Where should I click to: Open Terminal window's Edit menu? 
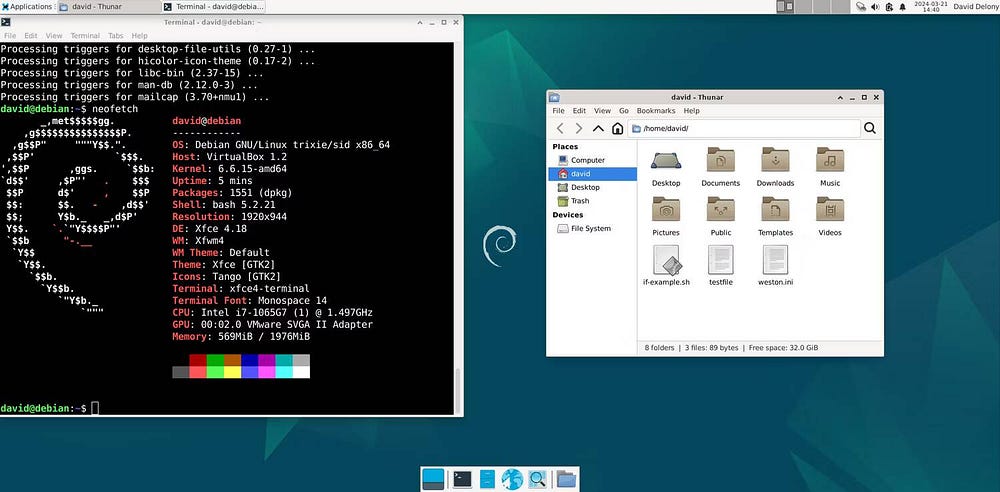(x=31, y=36)
